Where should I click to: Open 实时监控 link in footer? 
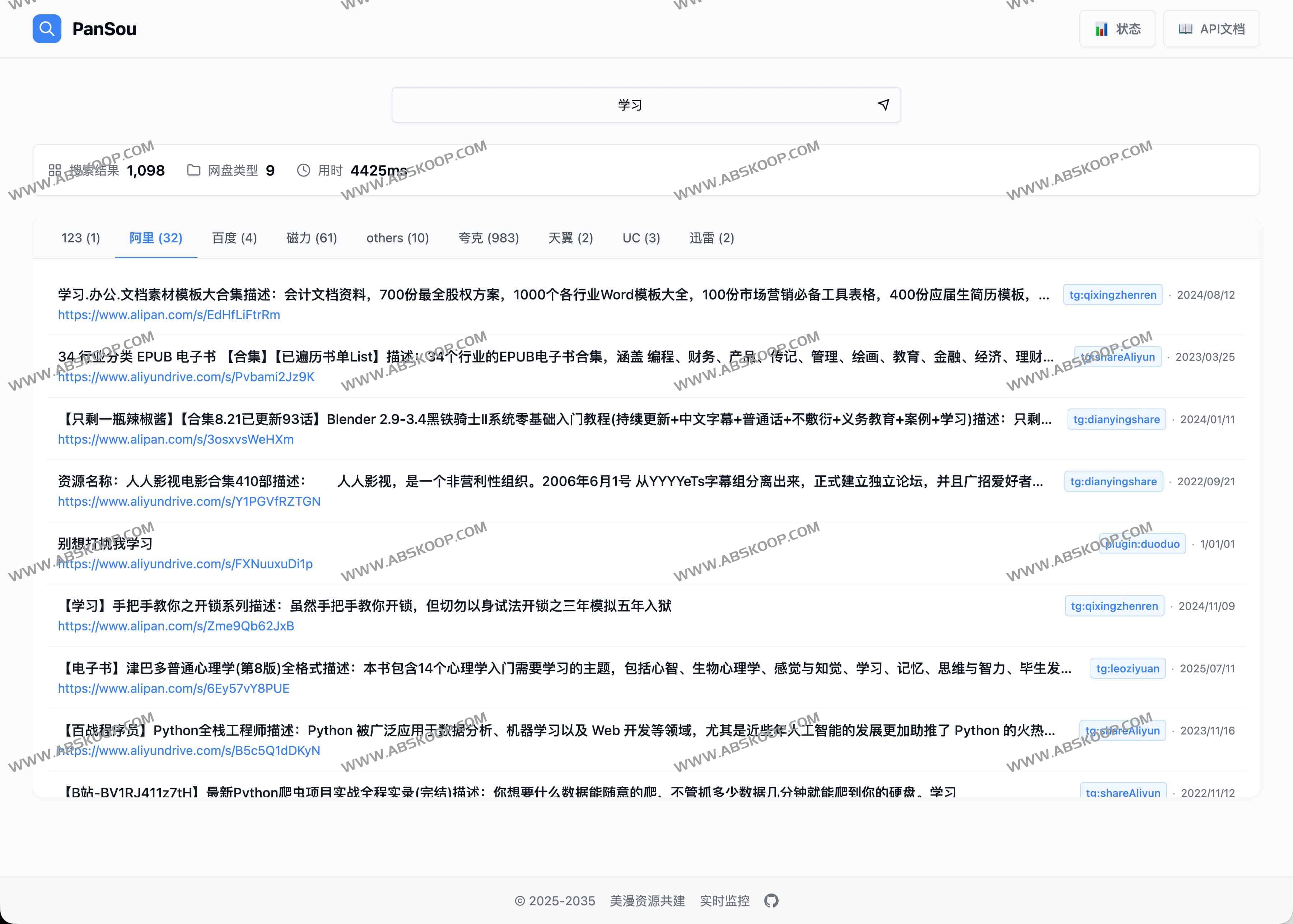click(x=724, y=901)
